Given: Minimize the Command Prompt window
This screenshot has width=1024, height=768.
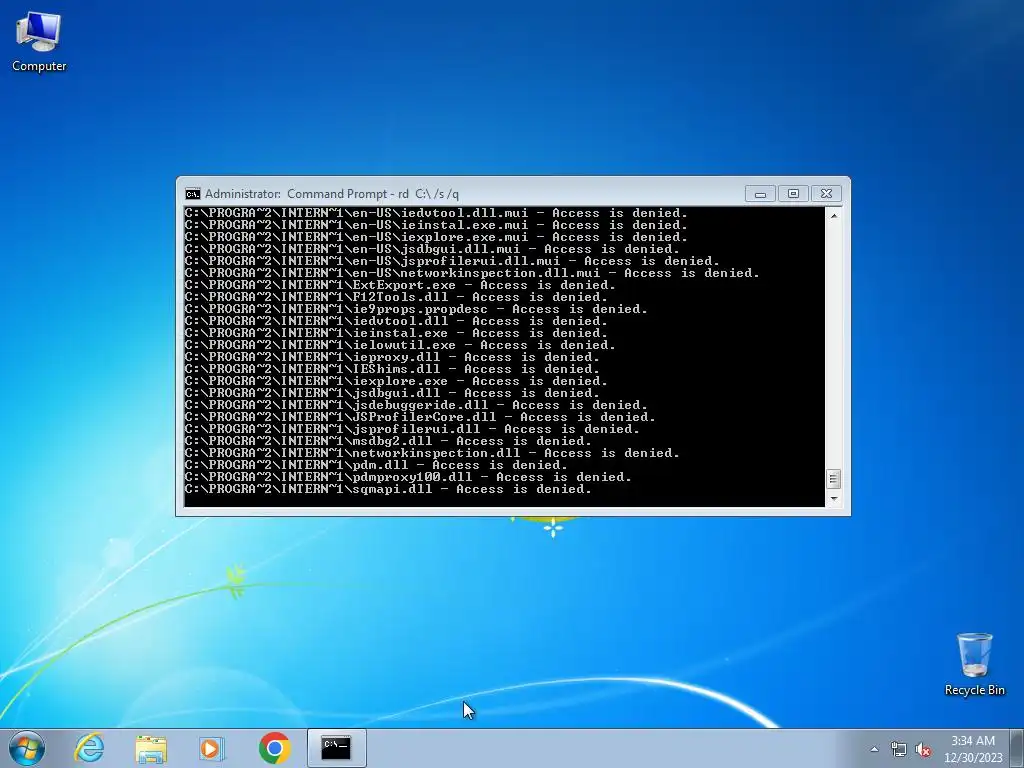Looking at the screenshot, I should click(x=760, y=194).
